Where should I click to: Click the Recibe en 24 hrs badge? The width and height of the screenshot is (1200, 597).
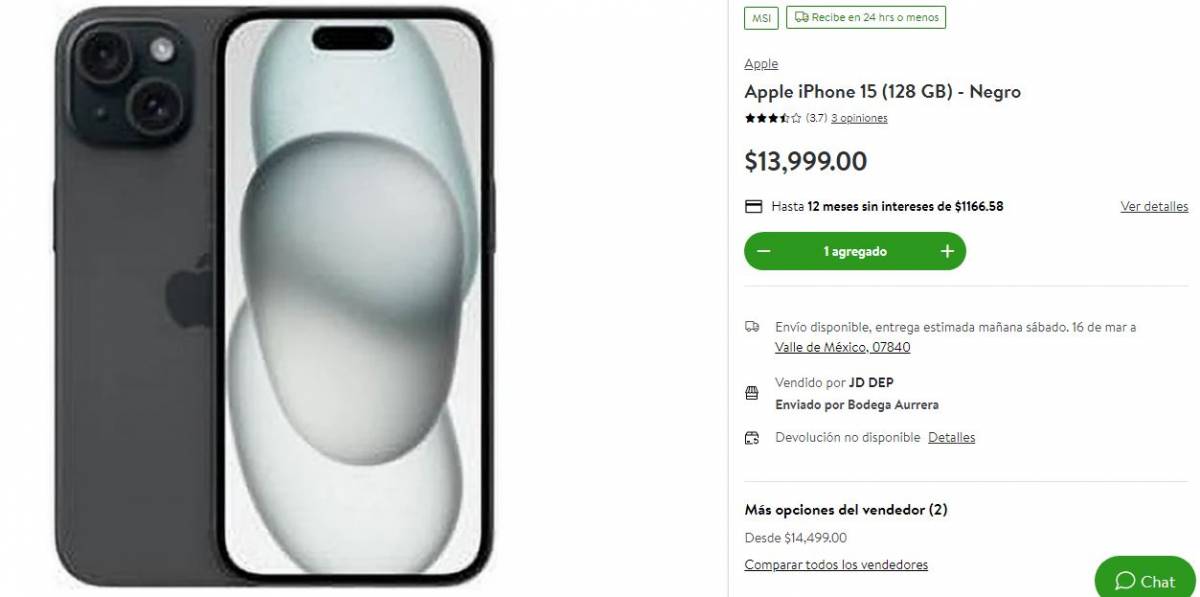[x=866, y=18]
